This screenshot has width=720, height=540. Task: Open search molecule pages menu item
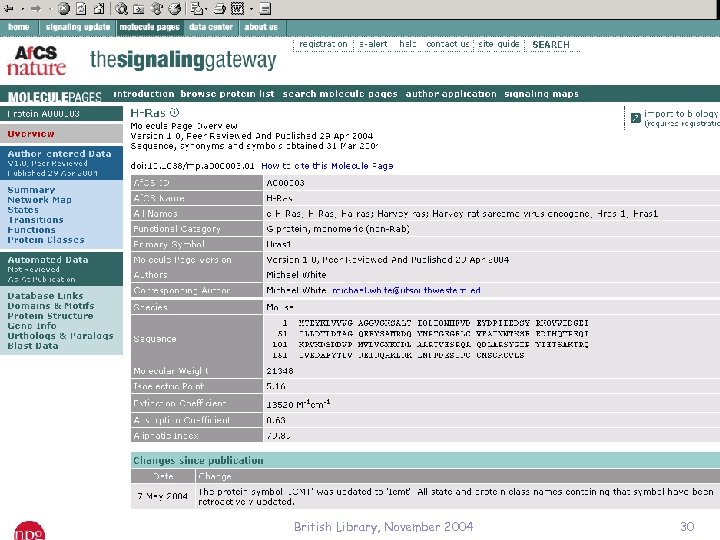340,94
